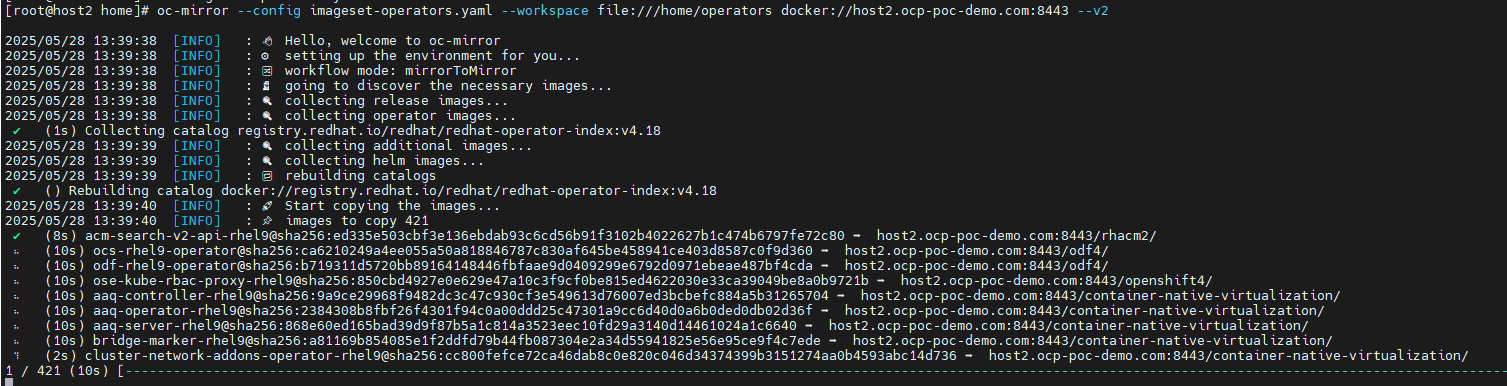Click the rocket icon before Start copying images

coord(266,205)
